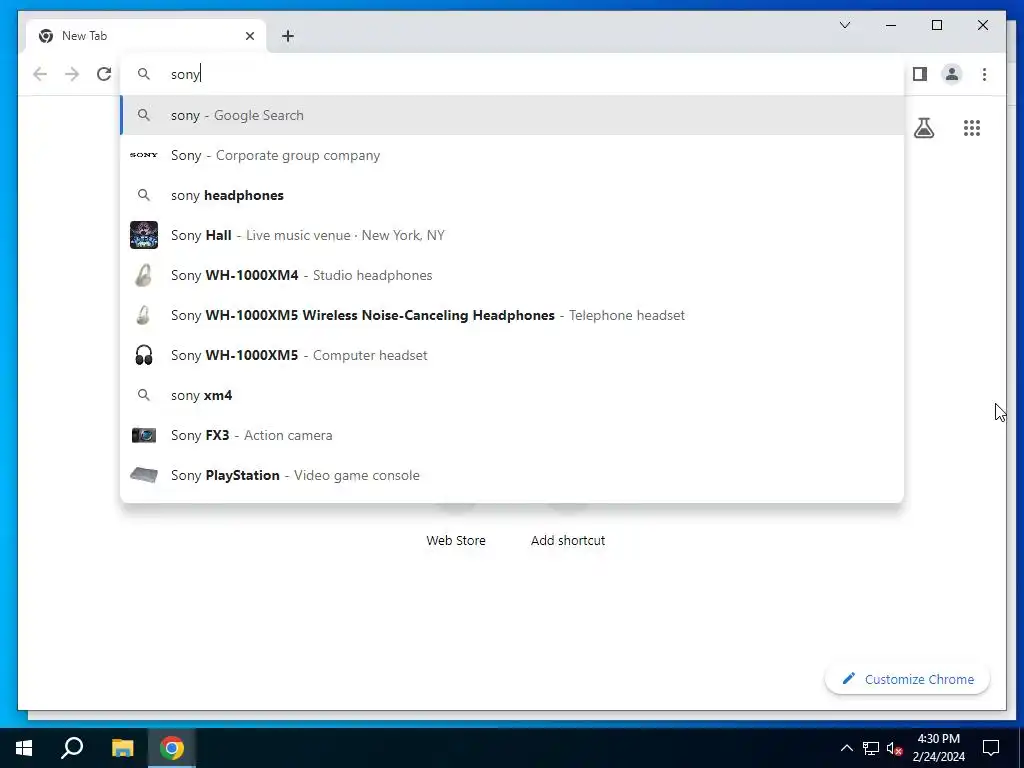
Task: Click the network tray icon
Action: tap(871, 748)
